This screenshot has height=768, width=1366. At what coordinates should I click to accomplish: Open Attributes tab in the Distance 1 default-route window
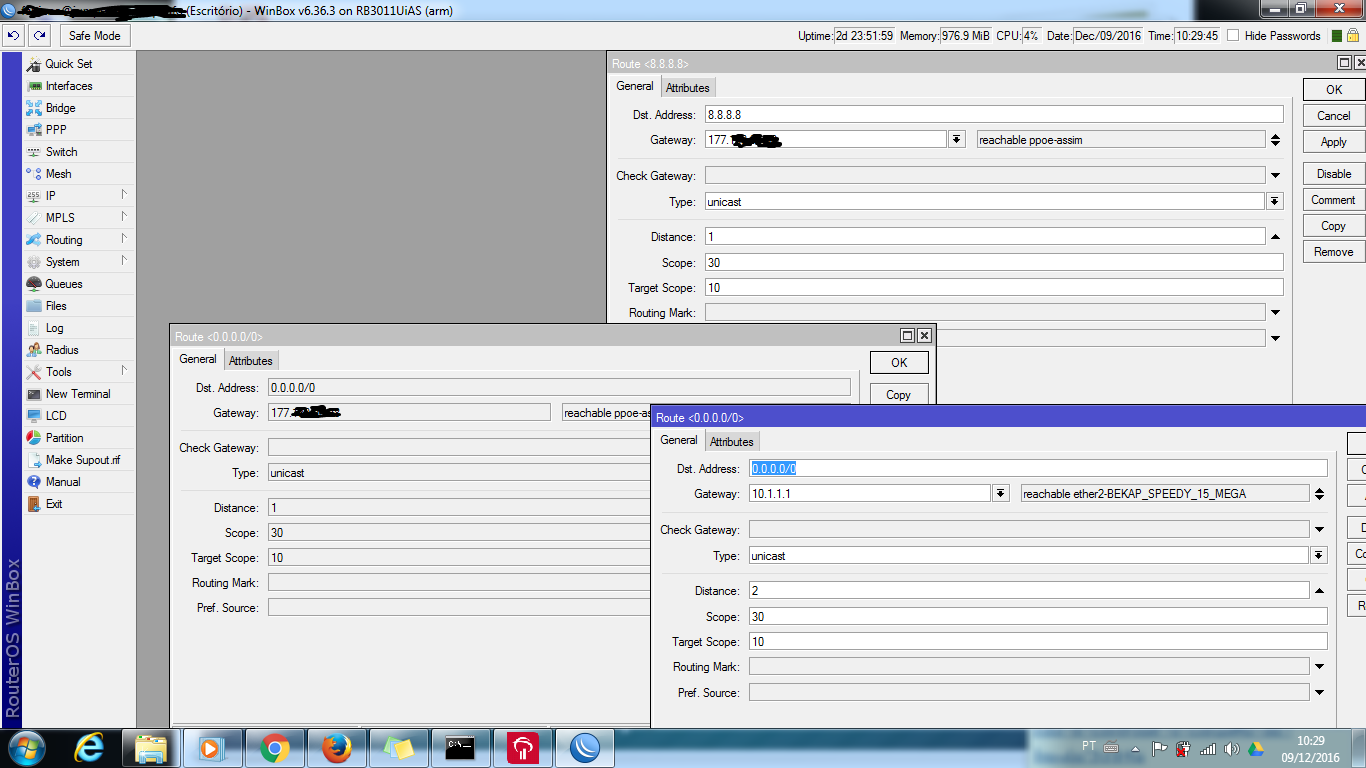[x=251, y=361]
